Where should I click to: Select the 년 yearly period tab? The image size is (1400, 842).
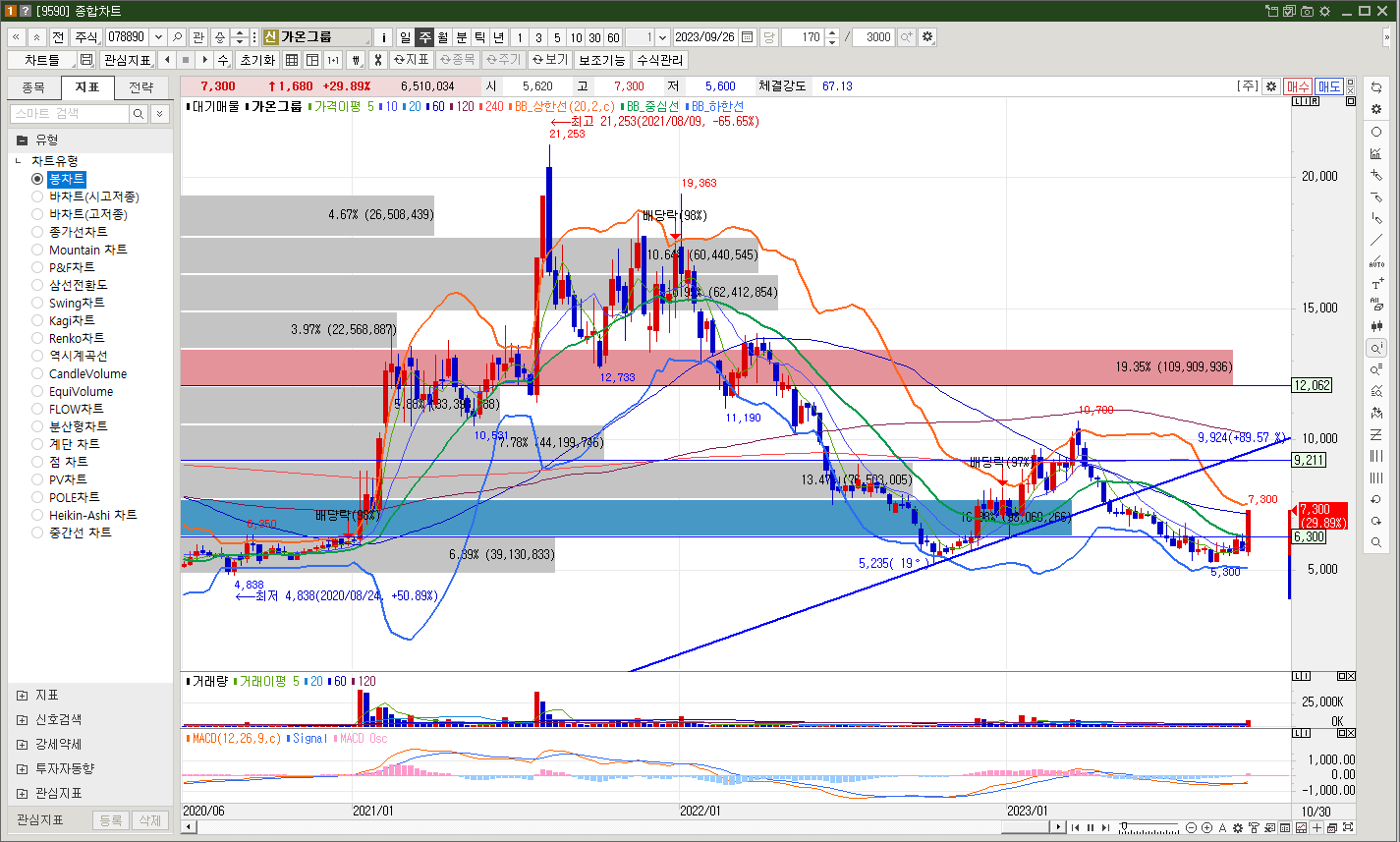pos(498,37)
